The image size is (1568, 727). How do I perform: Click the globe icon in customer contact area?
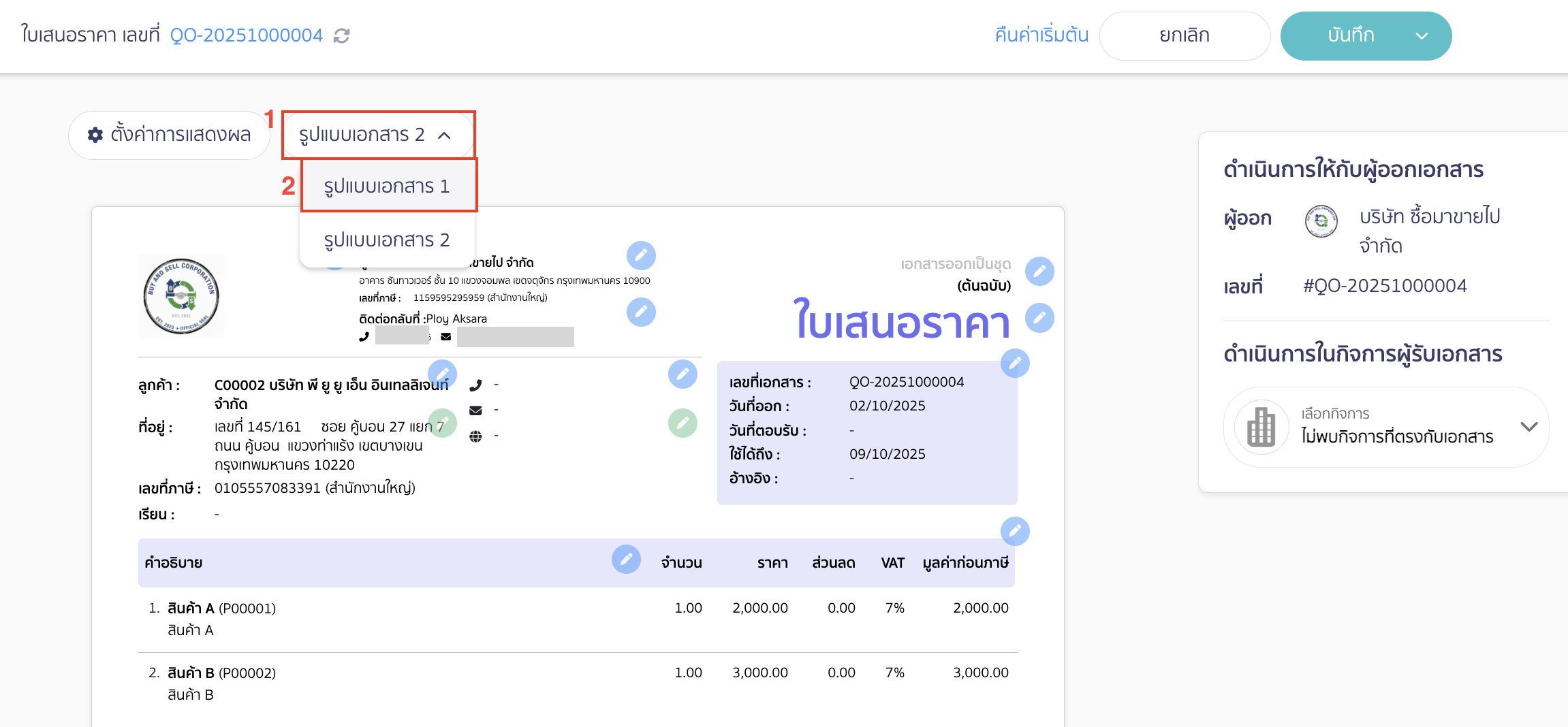pos(477,436)
